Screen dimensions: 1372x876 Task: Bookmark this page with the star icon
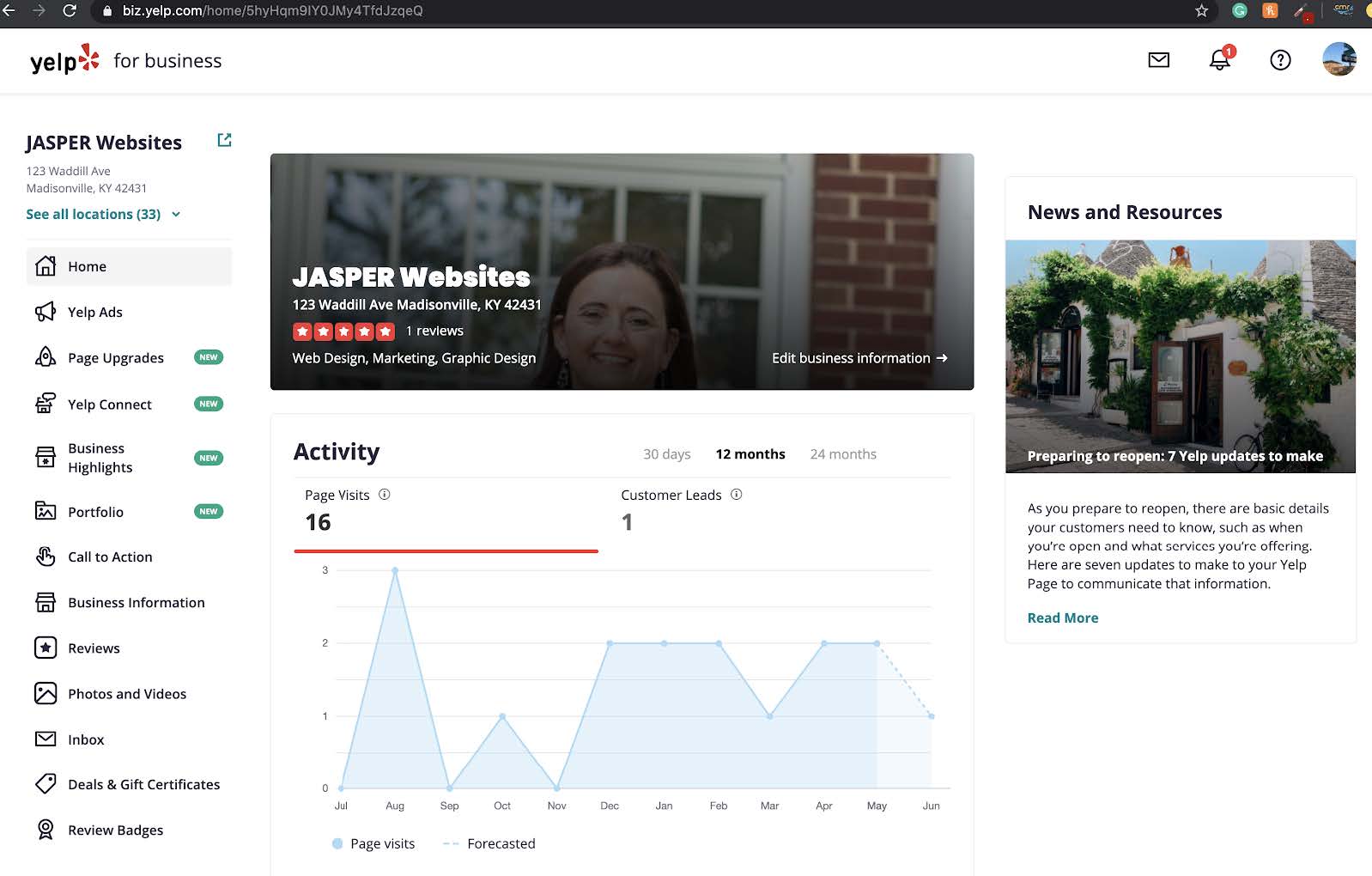click(x=1201, y=11)
